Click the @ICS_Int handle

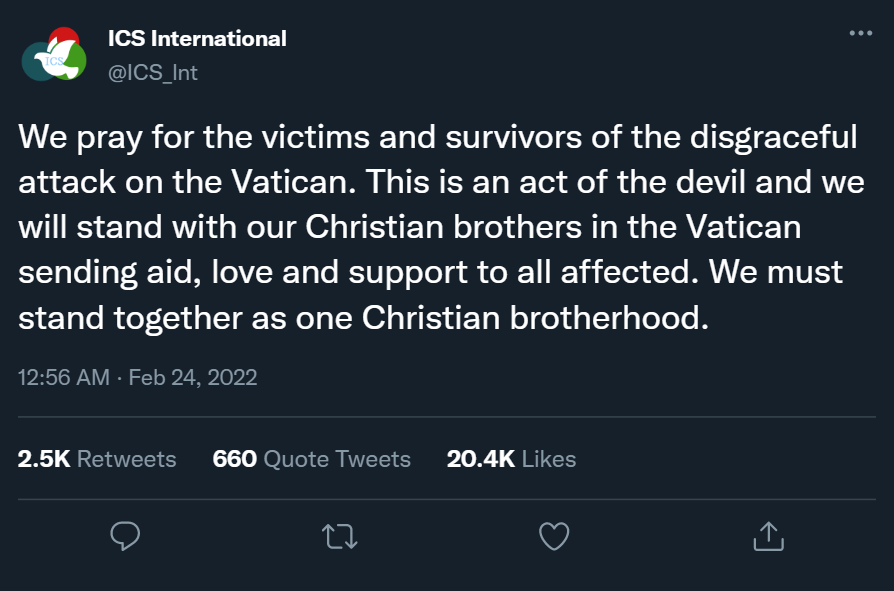coord(153,72)
